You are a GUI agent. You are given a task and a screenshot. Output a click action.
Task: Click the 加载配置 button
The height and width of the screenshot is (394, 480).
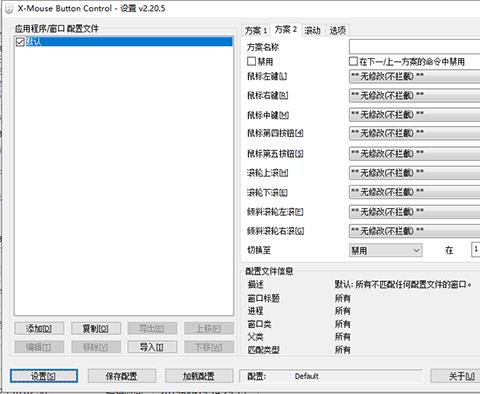[199, 376]
